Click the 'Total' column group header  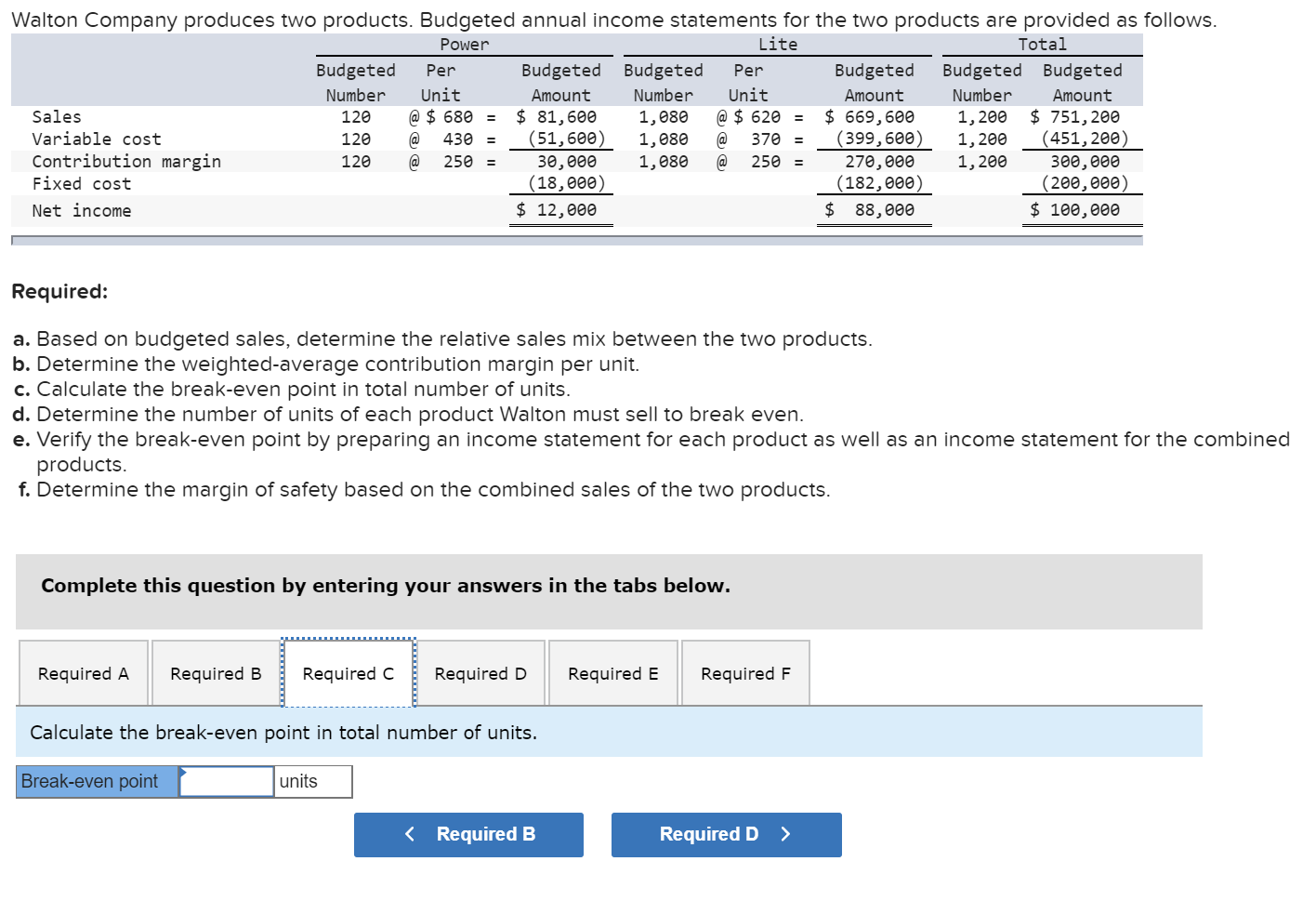pyautogui.click(x=1043, y=45)
